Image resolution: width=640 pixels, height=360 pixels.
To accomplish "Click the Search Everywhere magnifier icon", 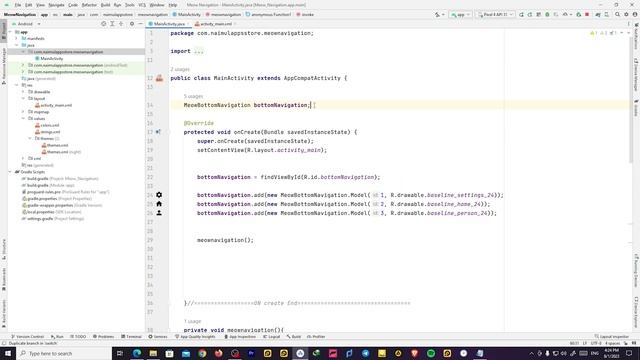I will 618,15.
